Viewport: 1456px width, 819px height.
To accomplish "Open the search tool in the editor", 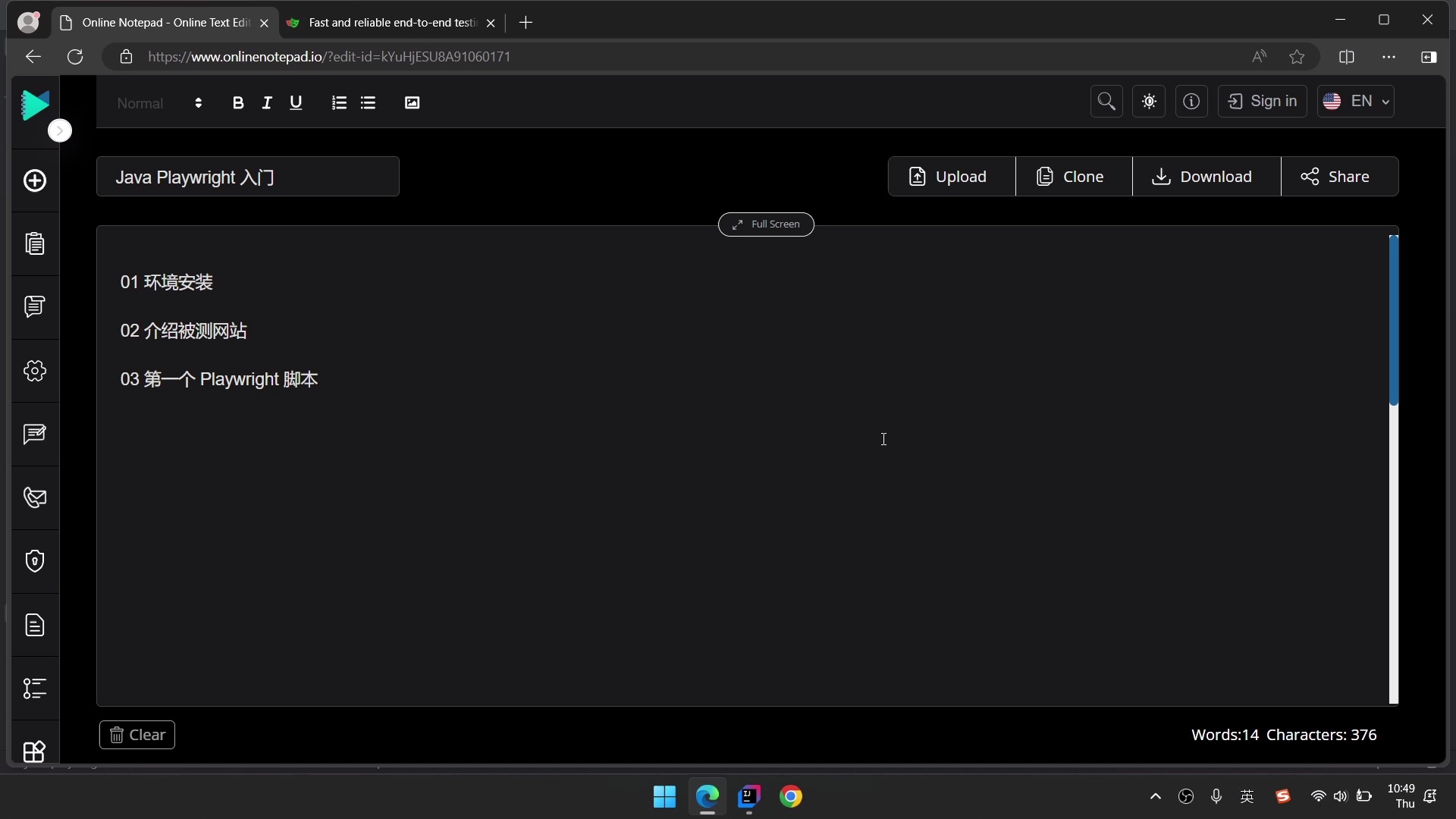I will [x=1106, y=101].
